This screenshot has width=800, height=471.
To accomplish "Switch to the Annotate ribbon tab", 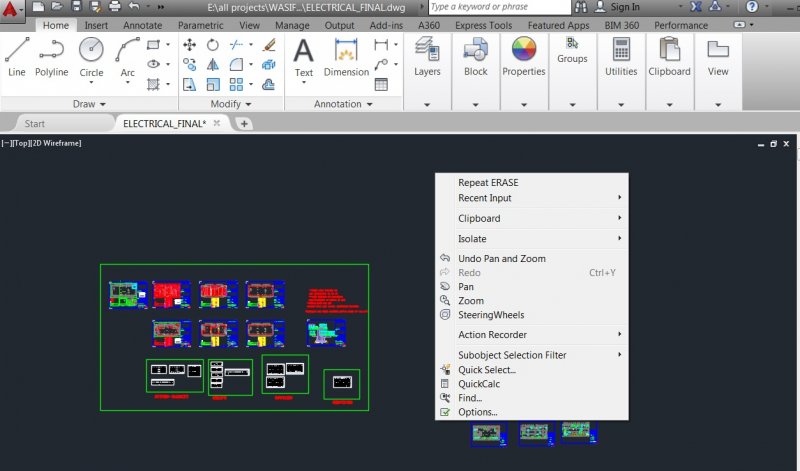I will pyautogui.click(x=142, y=24).
